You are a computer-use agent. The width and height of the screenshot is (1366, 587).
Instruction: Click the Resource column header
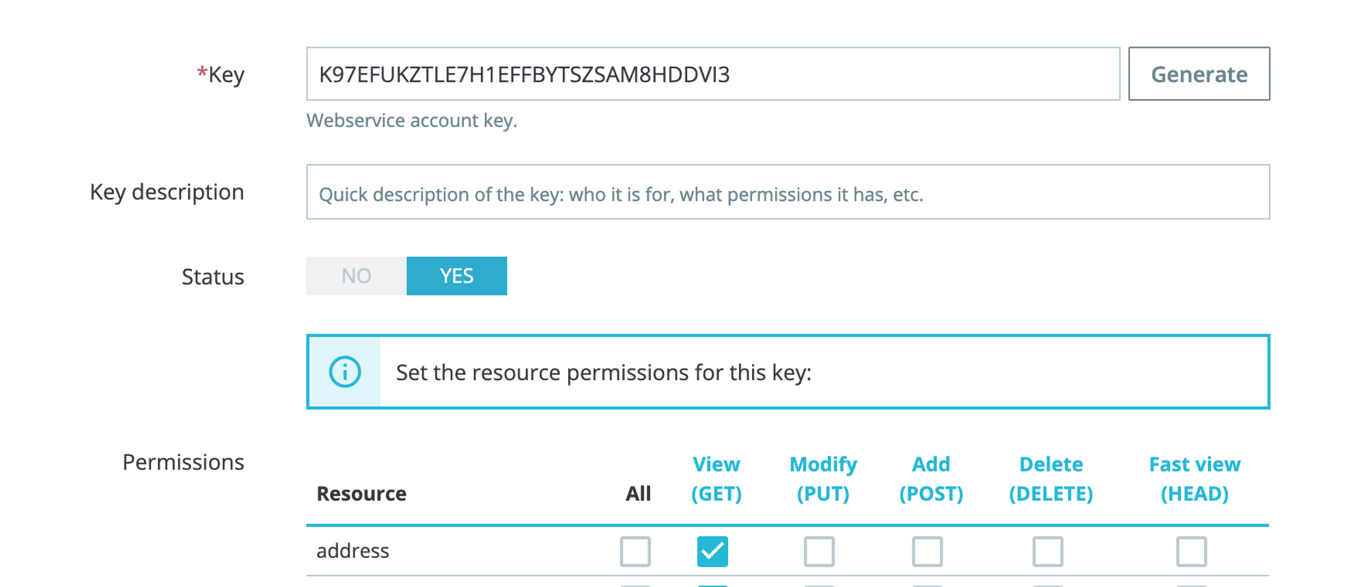point(361,494)
